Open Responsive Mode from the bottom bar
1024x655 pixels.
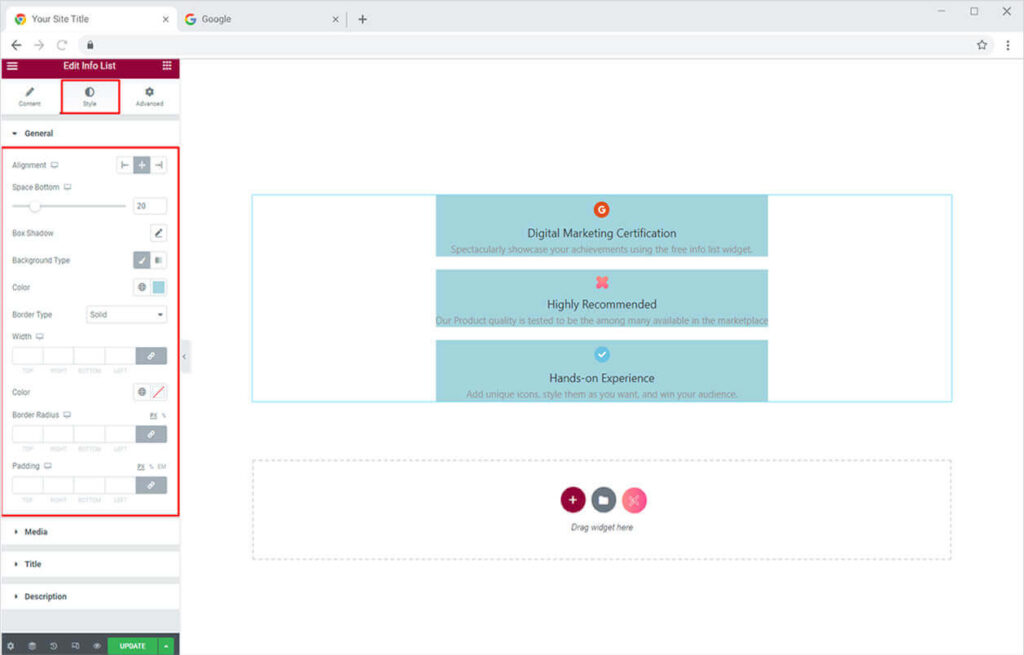(x=75, y=646)
